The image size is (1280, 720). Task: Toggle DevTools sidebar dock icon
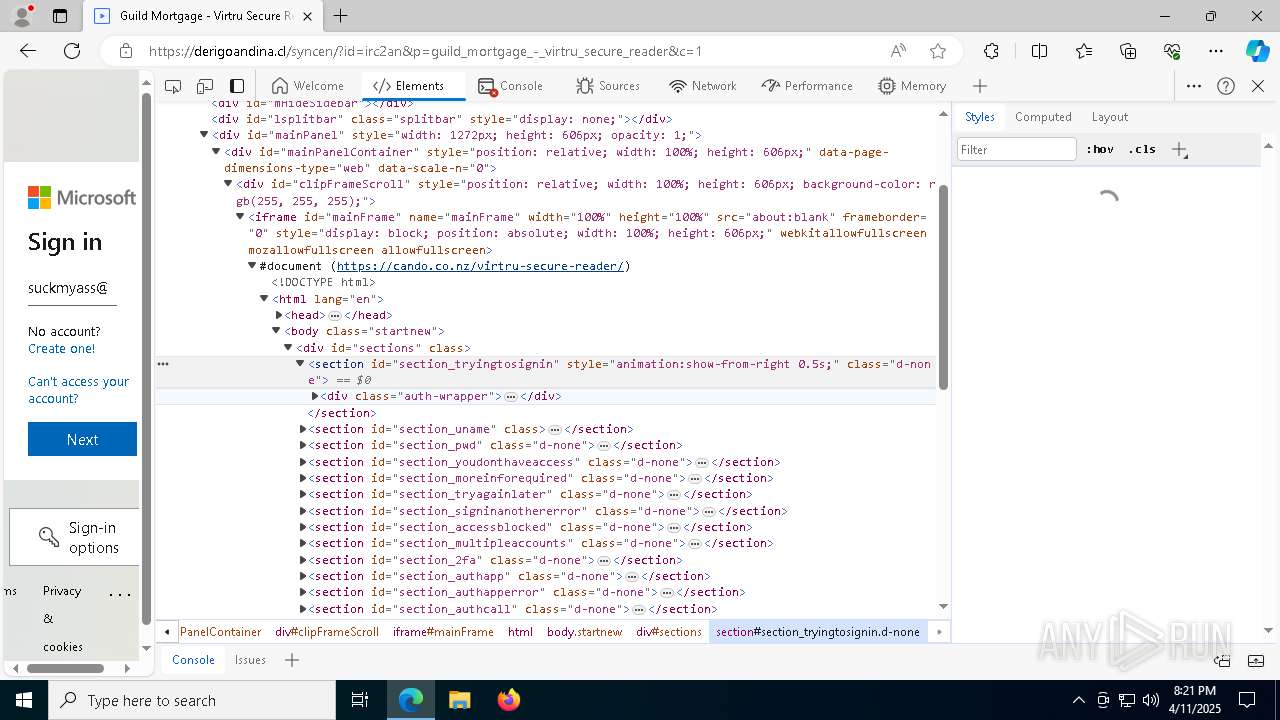[x=237, y=86]
